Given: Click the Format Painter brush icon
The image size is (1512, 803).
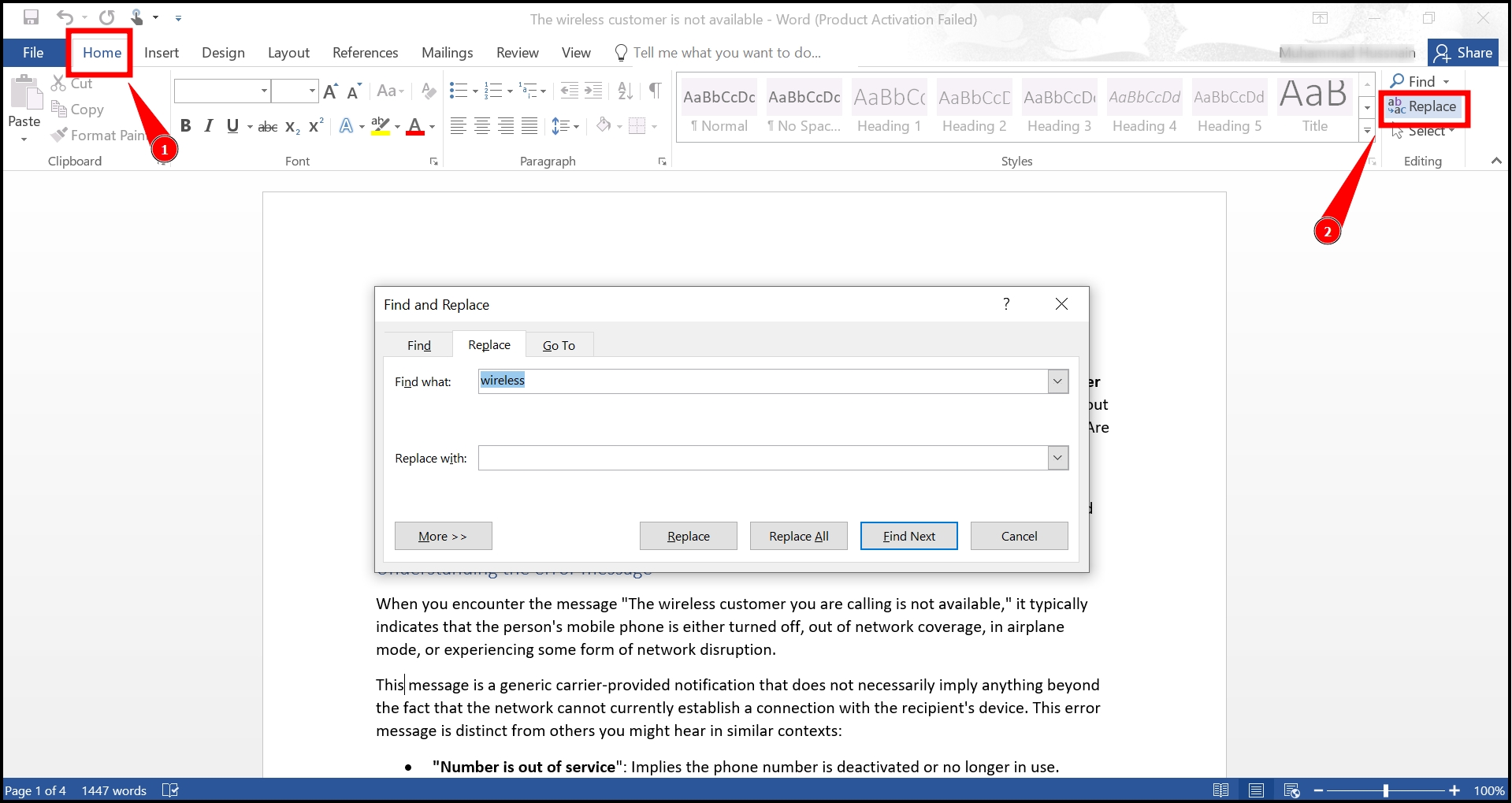Looking at the screenshot, I should click(59, 136).
